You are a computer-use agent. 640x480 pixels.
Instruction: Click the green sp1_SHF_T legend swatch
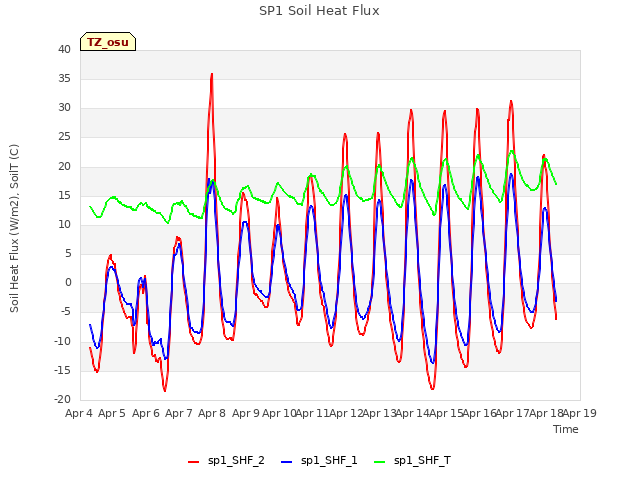click(380, 462)
